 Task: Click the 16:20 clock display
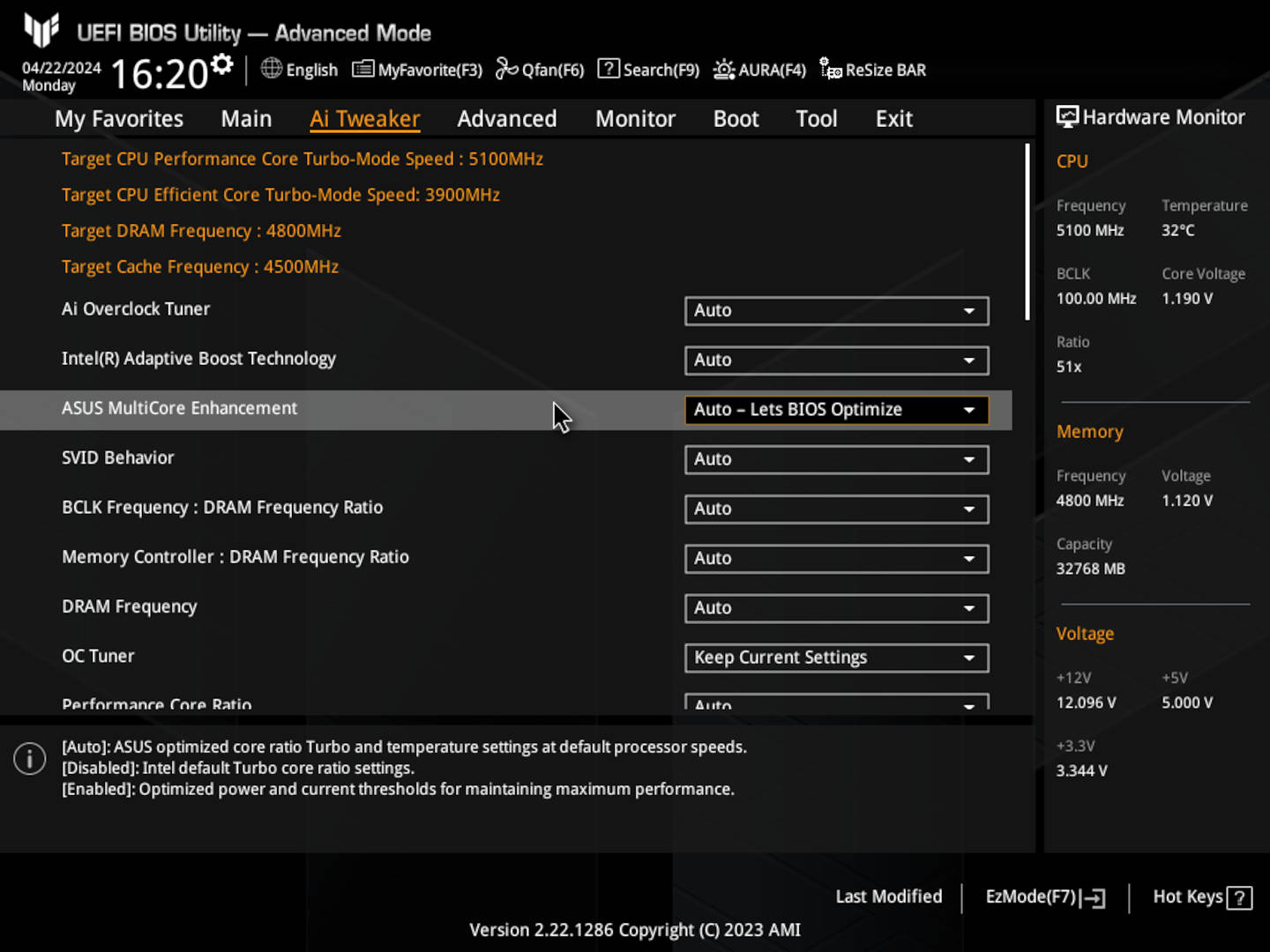point(159,74)
